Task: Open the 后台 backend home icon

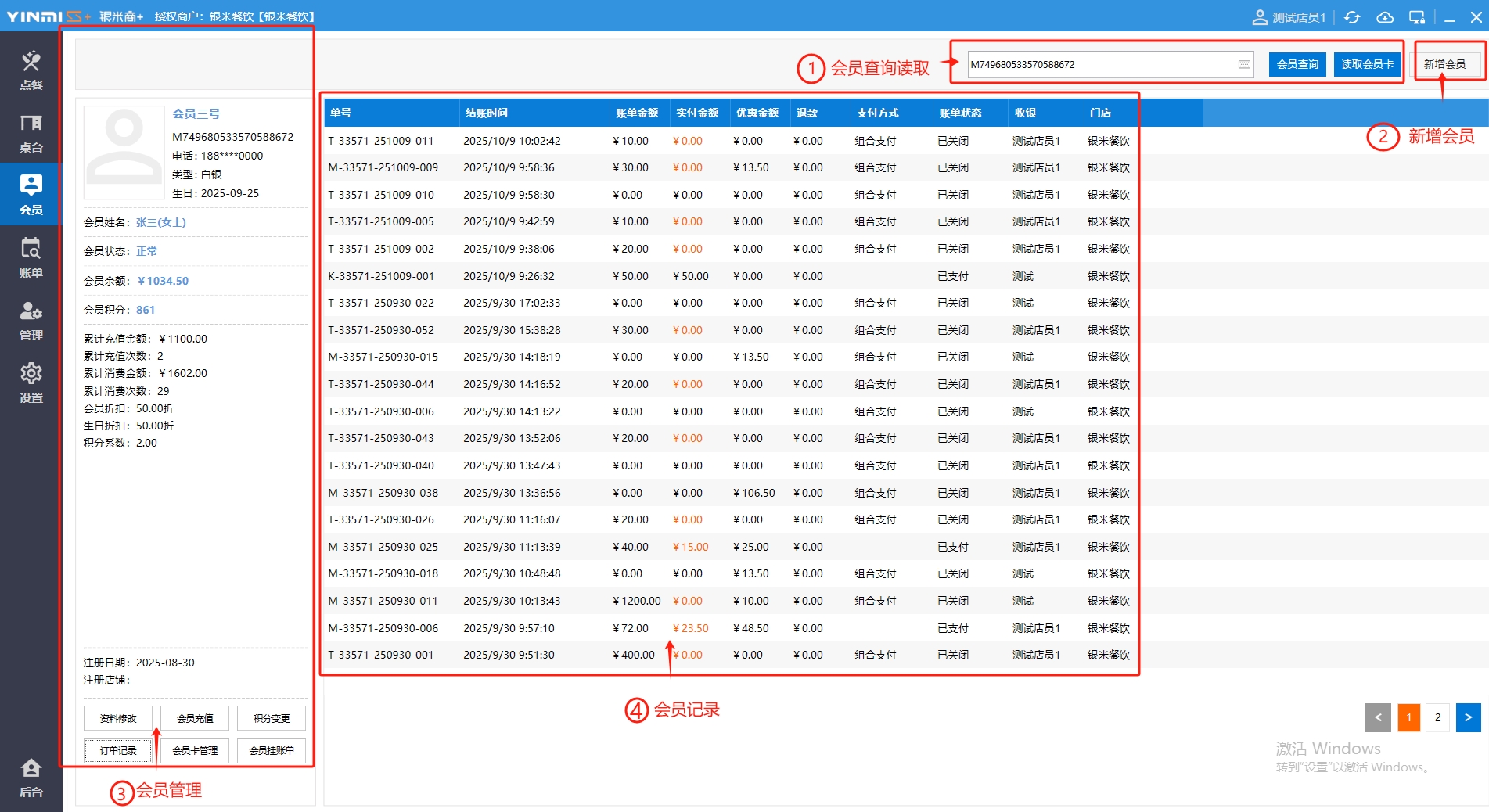Action: (x=31, y=777)
